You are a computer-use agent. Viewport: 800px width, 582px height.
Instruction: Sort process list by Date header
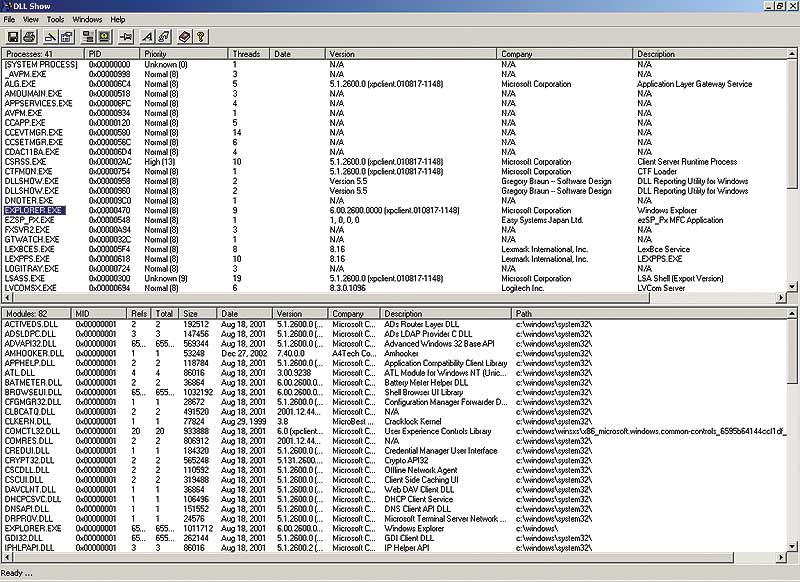pos(297,54)
